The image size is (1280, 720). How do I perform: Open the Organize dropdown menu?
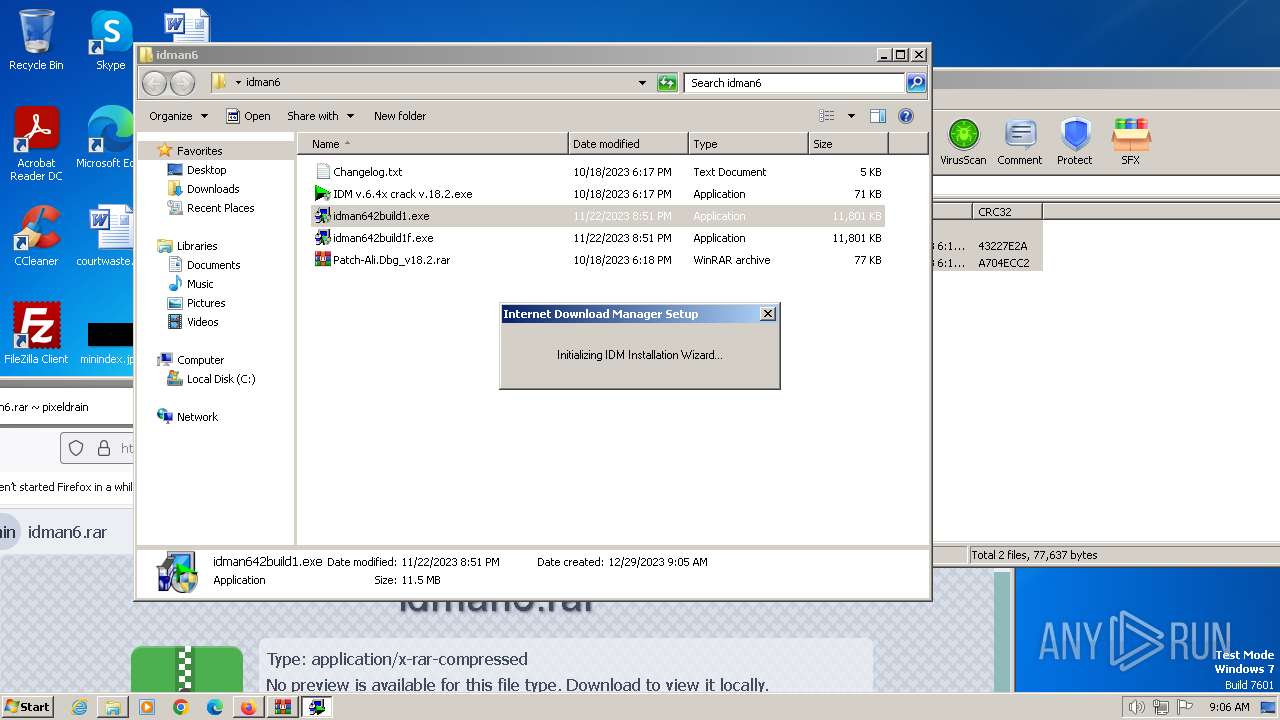click(x=178, y=116)
